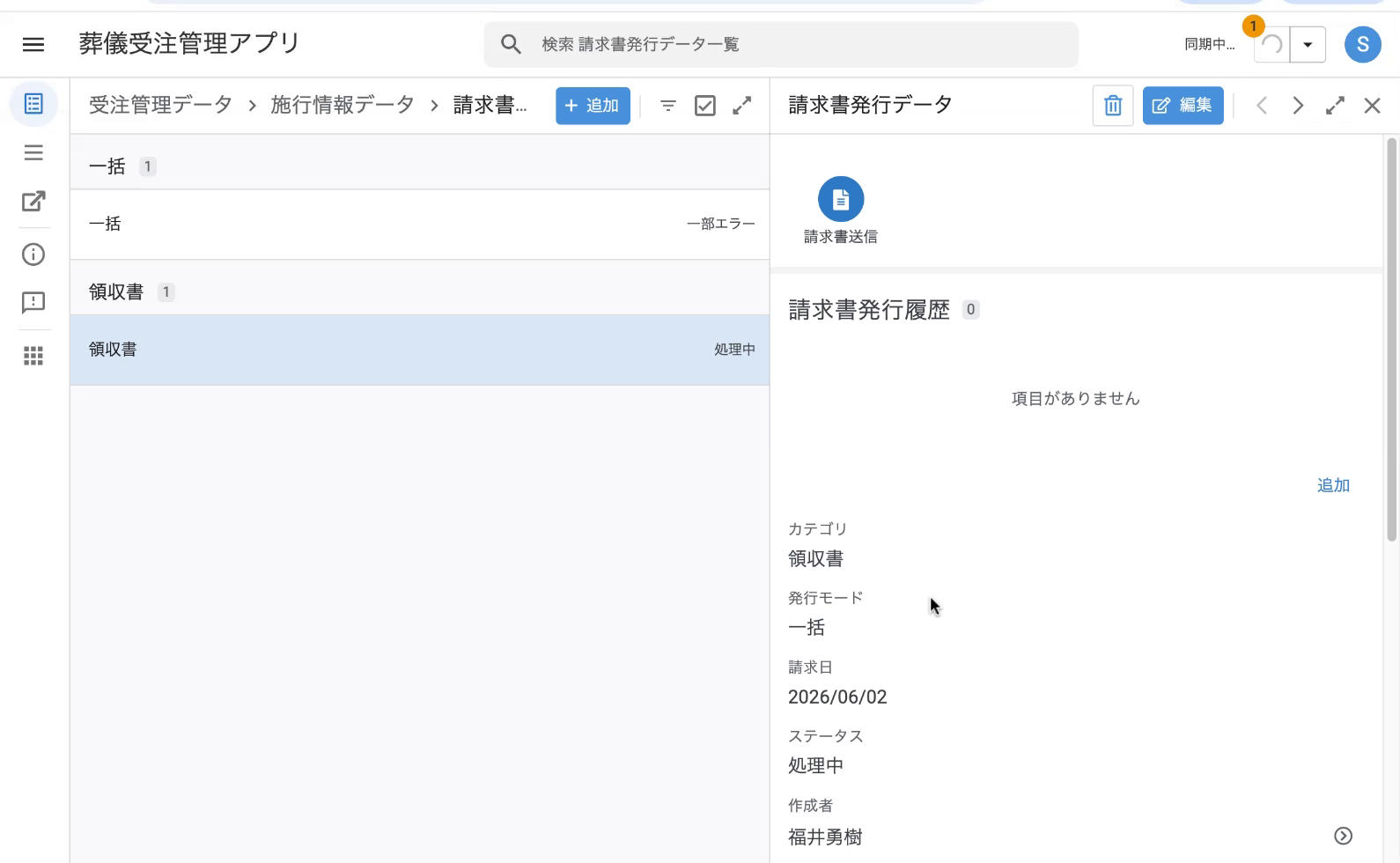
Task: Click the 請求日 value 2026/06/02
Action: tap(837, 697)
